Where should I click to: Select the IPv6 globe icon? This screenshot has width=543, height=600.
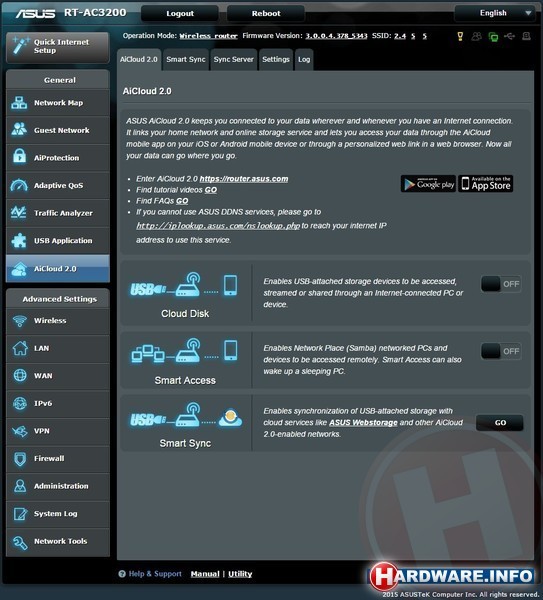coord(20,403)
